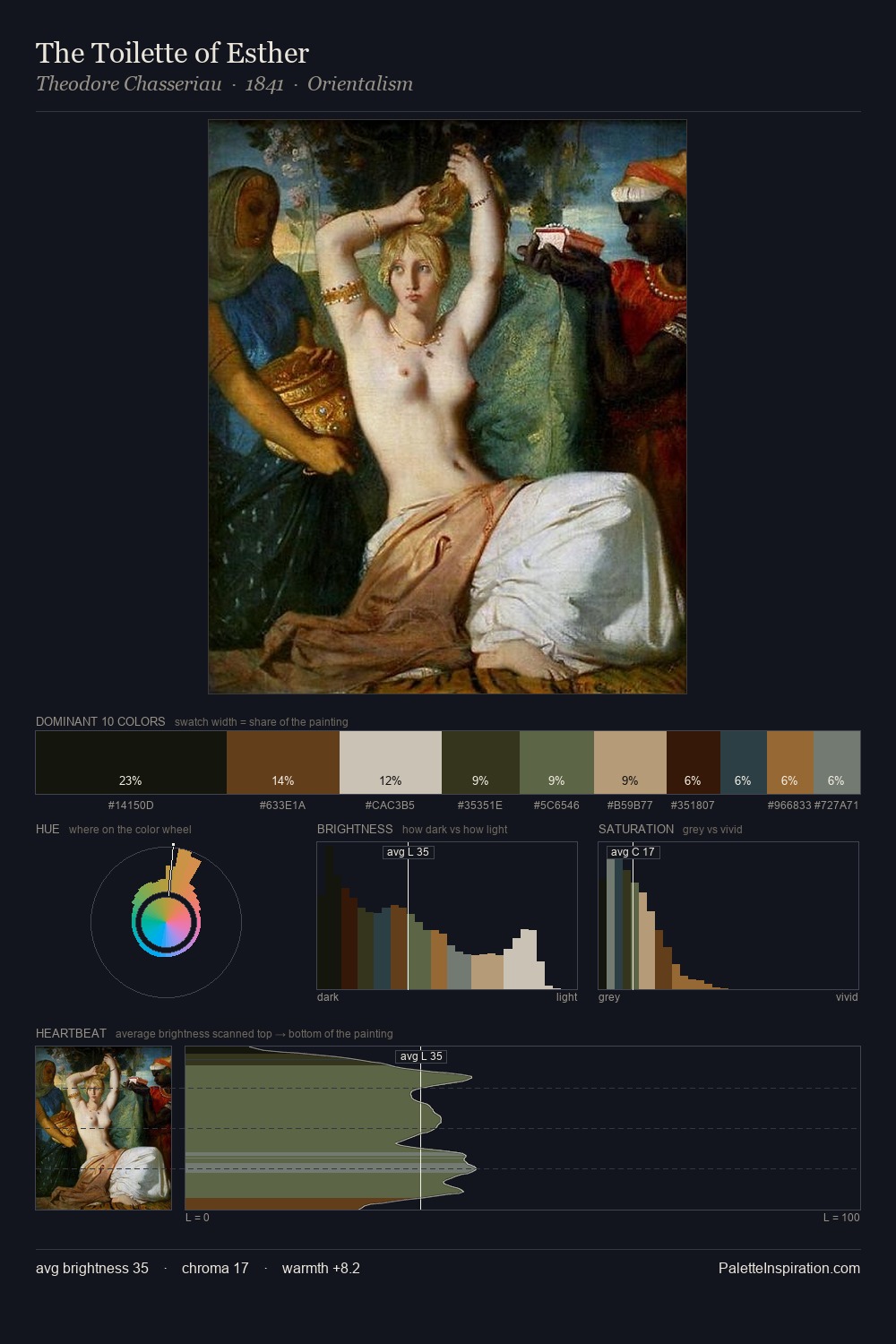
Task: Click the hex label #351807
Action: point(693,806)
